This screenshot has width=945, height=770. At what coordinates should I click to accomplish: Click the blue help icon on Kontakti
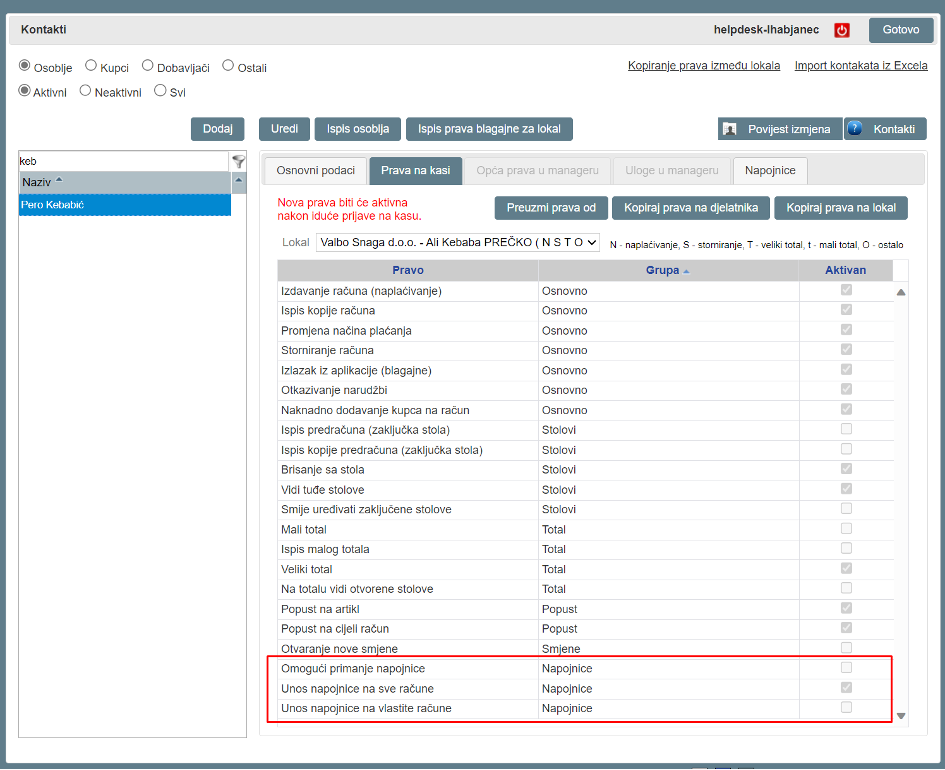(855, 129)
